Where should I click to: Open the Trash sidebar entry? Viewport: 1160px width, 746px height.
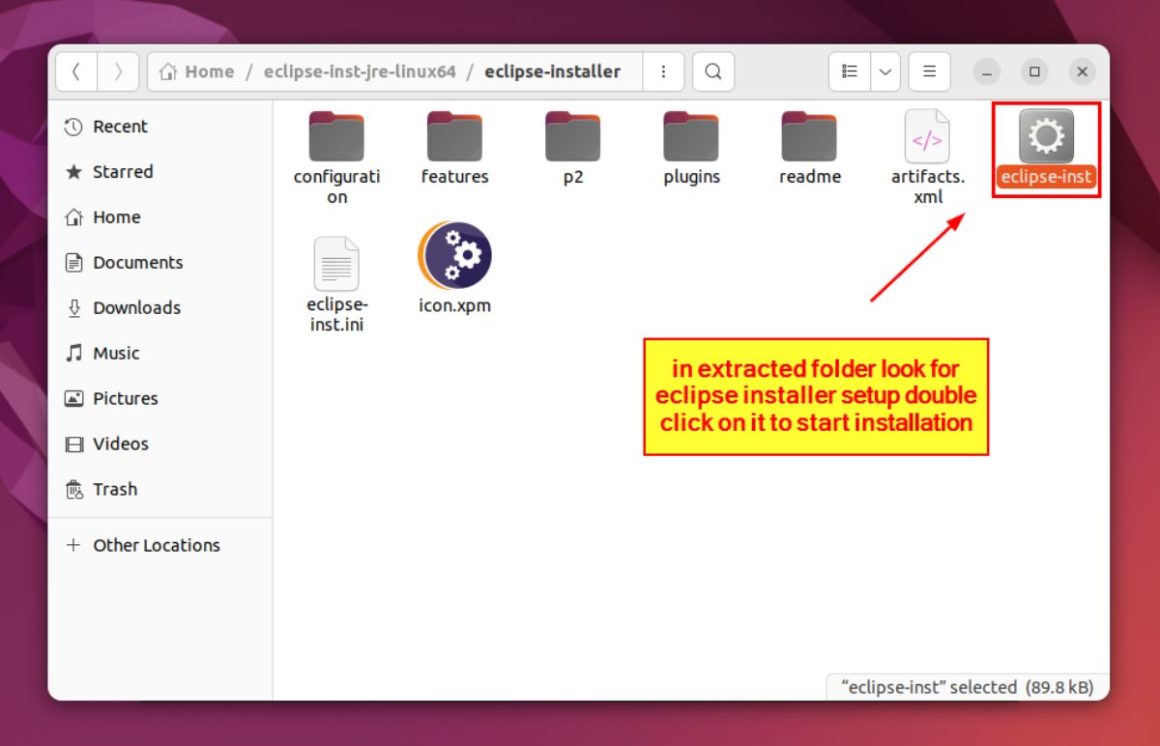click(x=115, y=489)
